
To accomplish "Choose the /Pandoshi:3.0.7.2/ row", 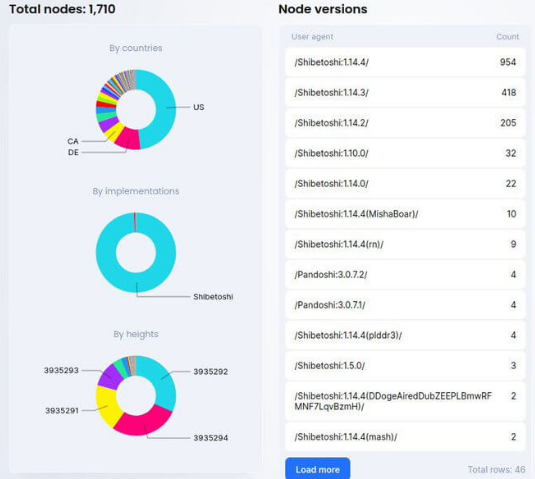I will click(x=405, y=275).
